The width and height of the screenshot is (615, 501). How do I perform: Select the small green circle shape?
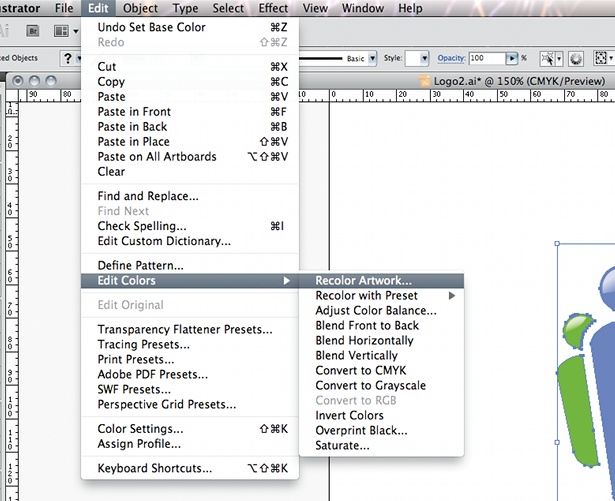(577, 331)
